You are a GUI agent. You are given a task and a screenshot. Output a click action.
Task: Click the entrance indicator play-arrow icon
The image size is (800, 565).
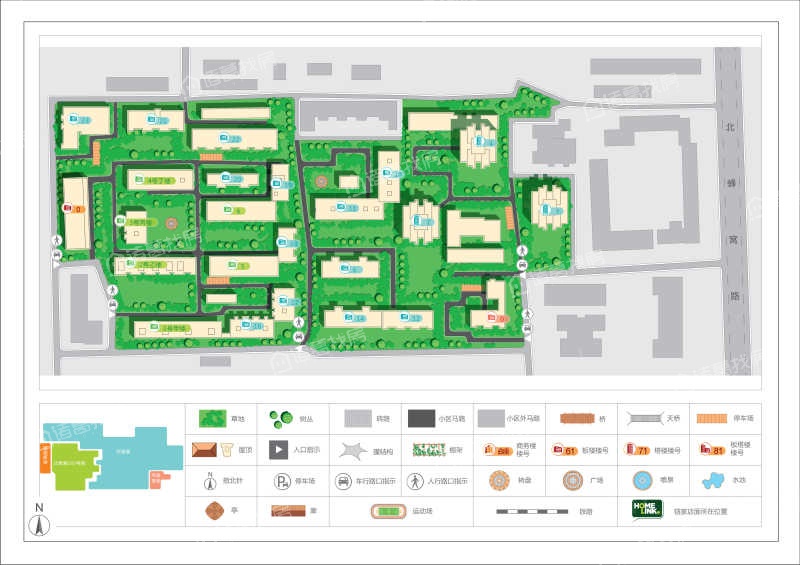coord(279,450)
